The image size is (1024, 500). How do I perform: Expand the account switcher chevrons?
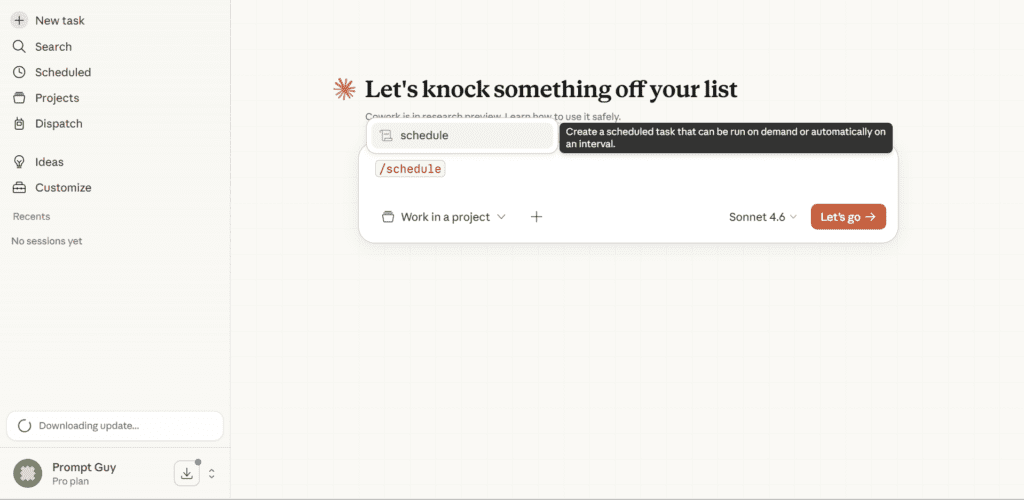click(212, 473)
